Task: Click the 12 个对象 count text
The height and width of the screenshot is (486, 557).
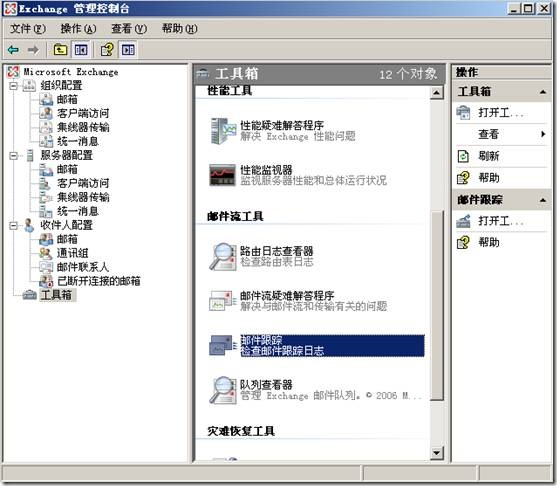Action: click(408, 74)
